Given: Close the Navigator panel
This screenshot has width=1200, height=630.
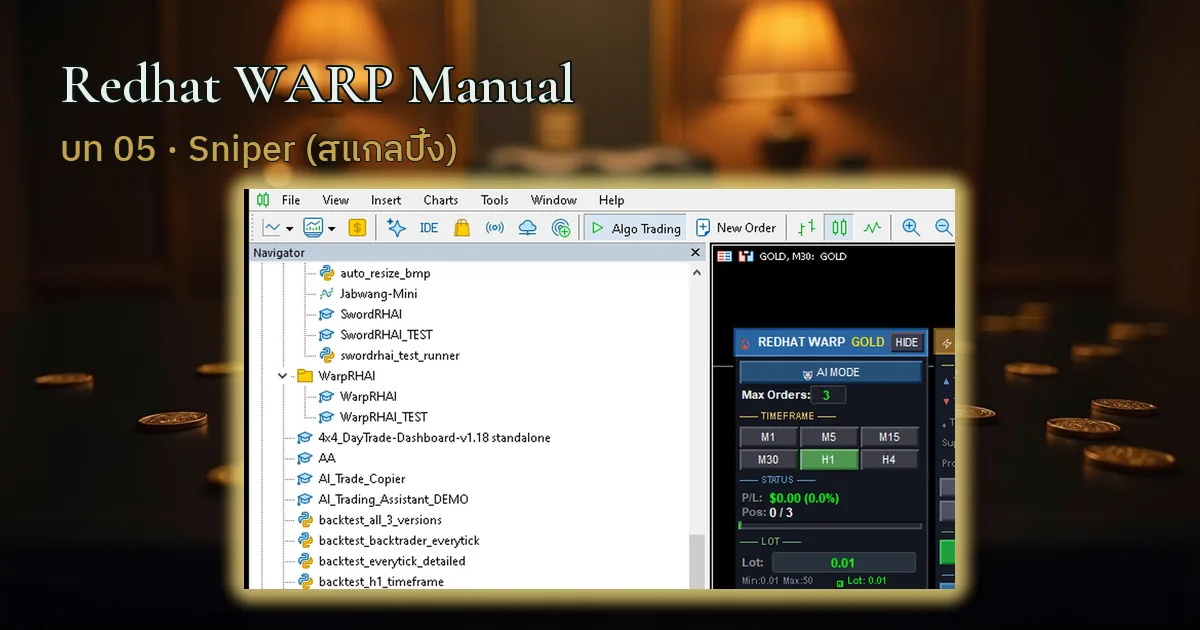Looking at the screenshot, I should 696,253.
